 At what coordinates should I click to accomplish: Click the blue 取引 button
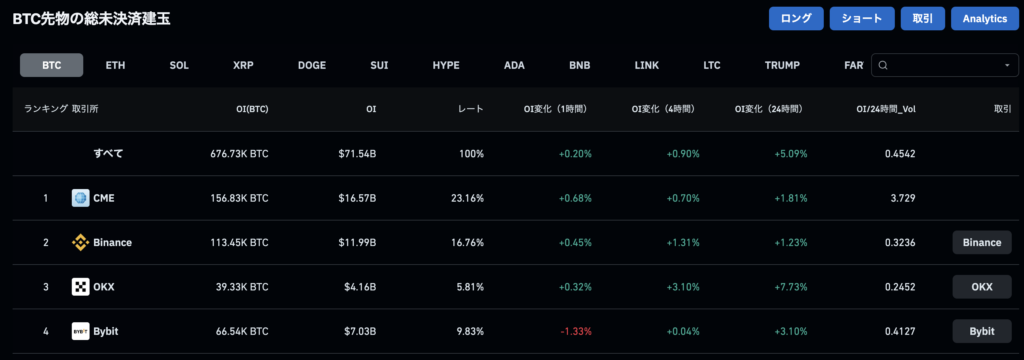tap(922, 18)
